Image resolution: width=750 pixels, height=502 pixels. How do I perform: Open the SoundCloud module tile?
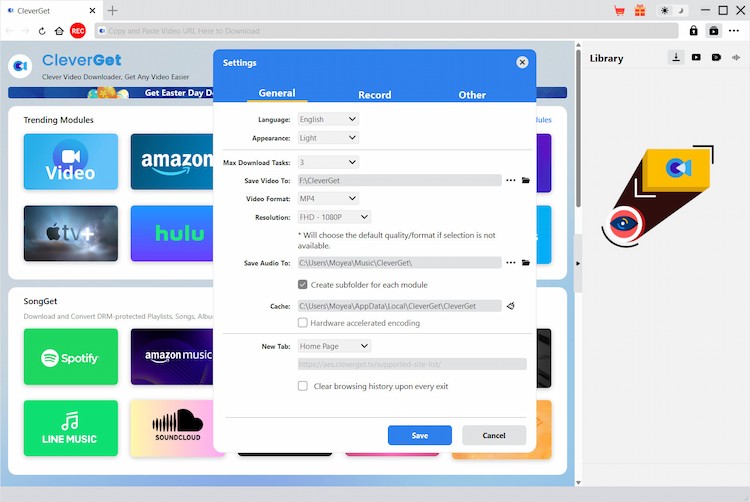(172, 428)
